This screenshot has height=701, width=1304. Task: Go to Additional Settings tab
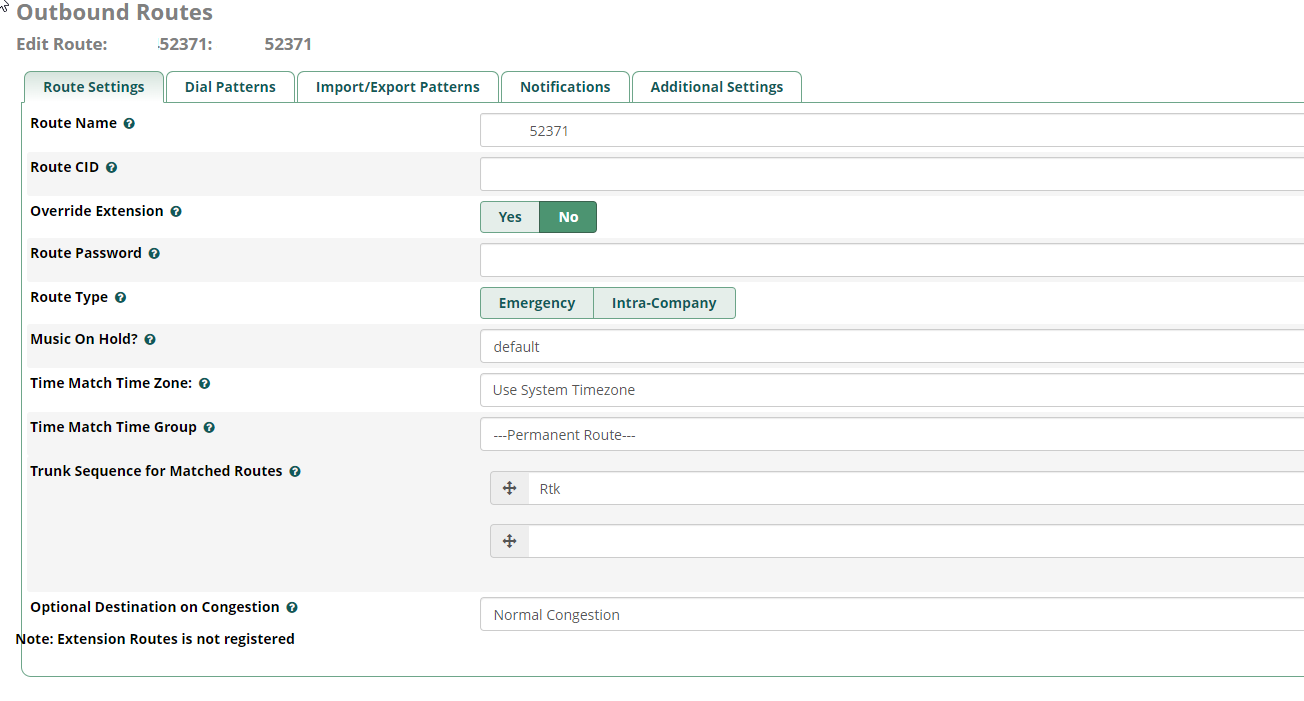click(717, 87)
